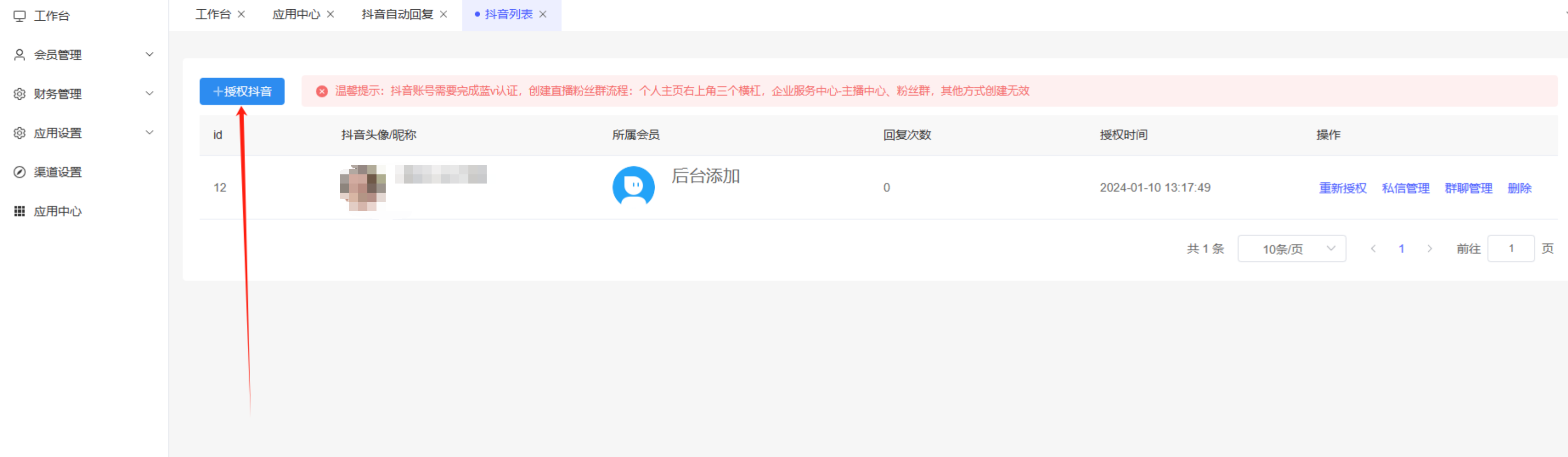Close the 抖音自动回复 tab
This screenshot has width=1568, height=457.
444,14
